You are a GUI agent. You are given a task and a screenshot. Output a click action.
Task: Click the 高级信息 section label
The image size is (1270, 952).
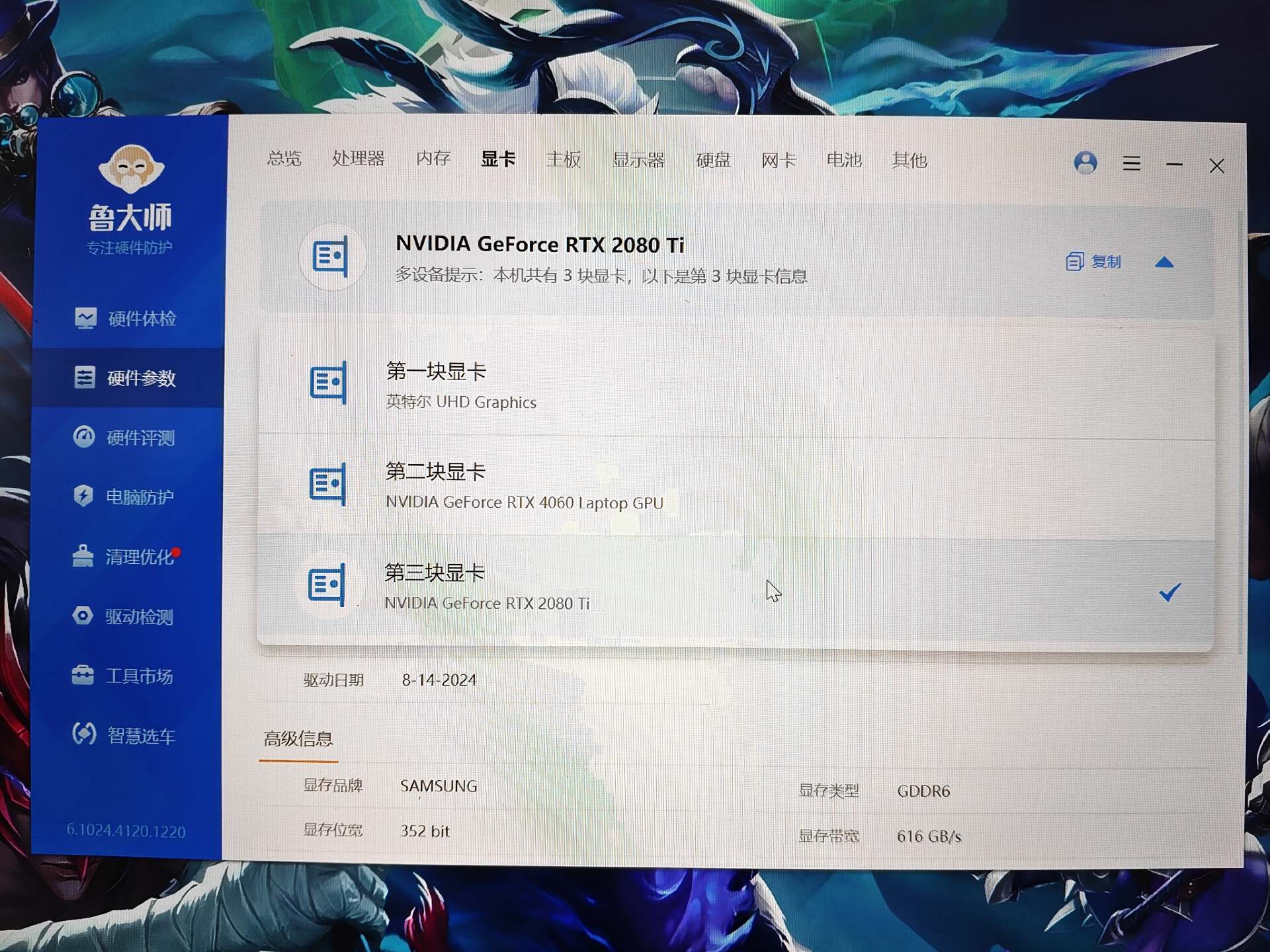click(298, 738)
